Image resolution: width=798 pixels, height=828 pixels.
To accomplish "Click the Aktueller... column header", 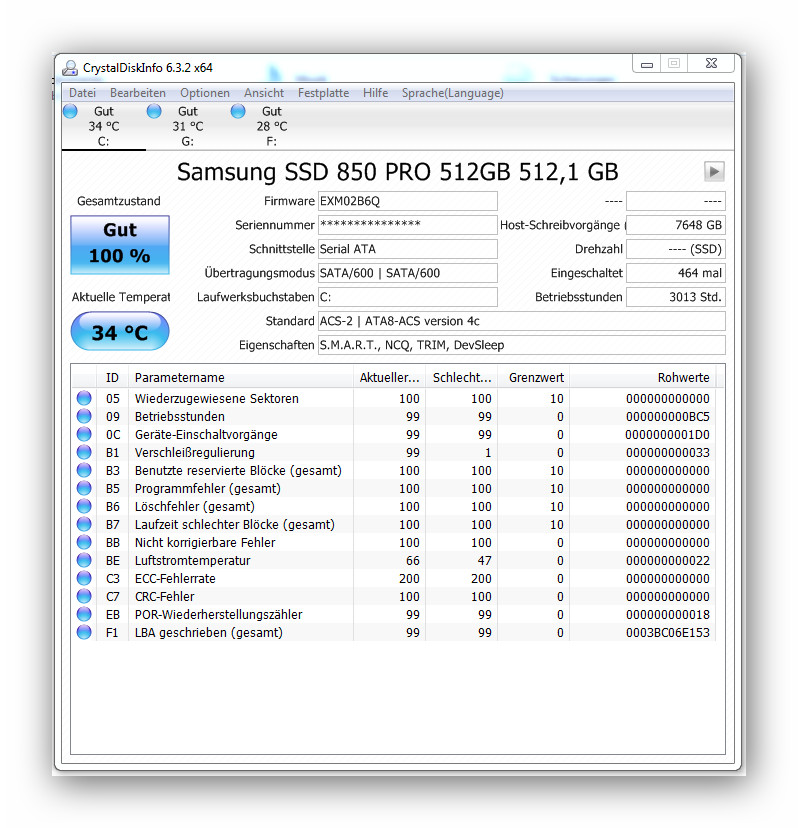I will (x=390, y=378).
